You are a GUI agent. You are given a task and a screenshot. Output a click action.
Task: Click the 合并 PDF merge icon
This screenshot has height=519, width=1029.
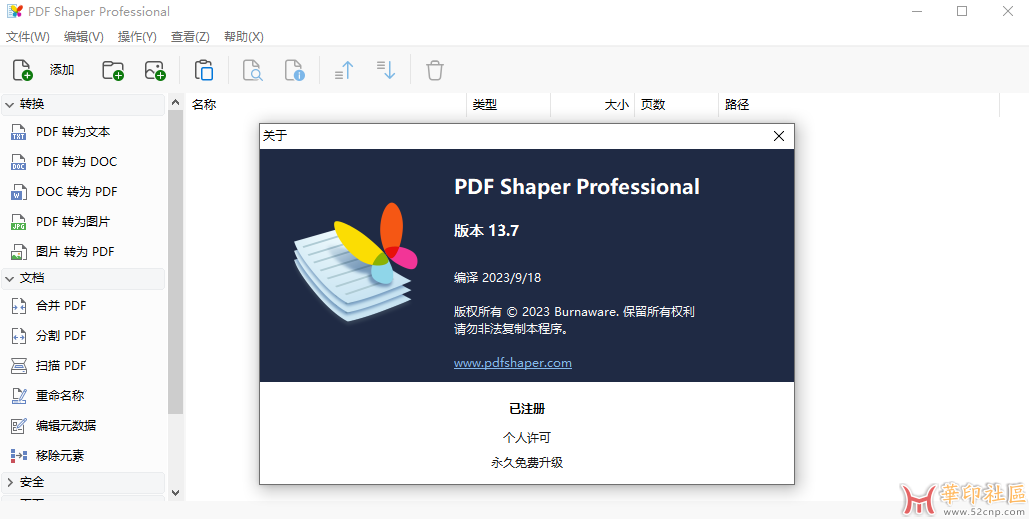tap(18, 306)
